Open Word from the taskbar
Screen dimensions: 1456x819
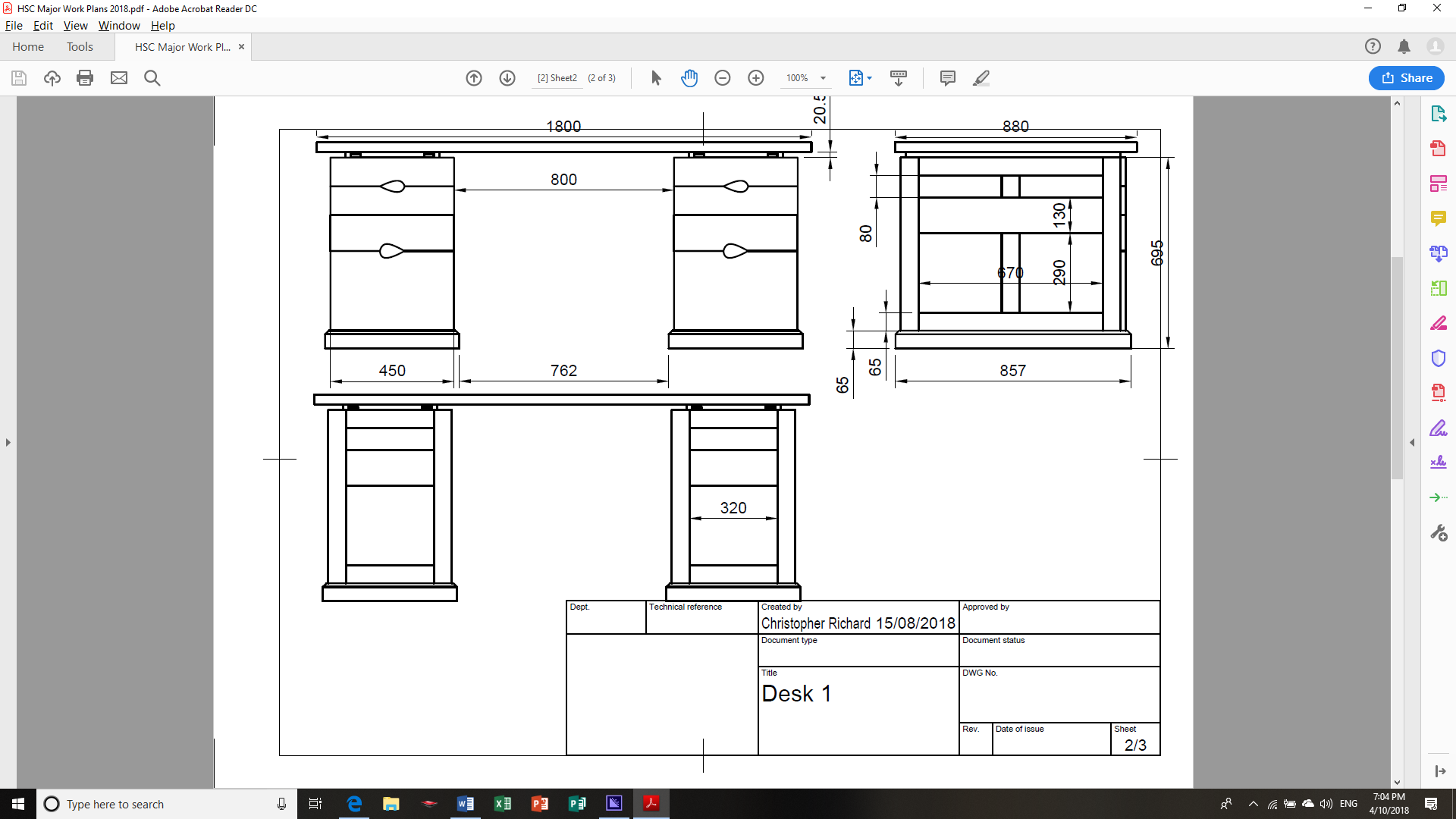(x=466, y=804)
